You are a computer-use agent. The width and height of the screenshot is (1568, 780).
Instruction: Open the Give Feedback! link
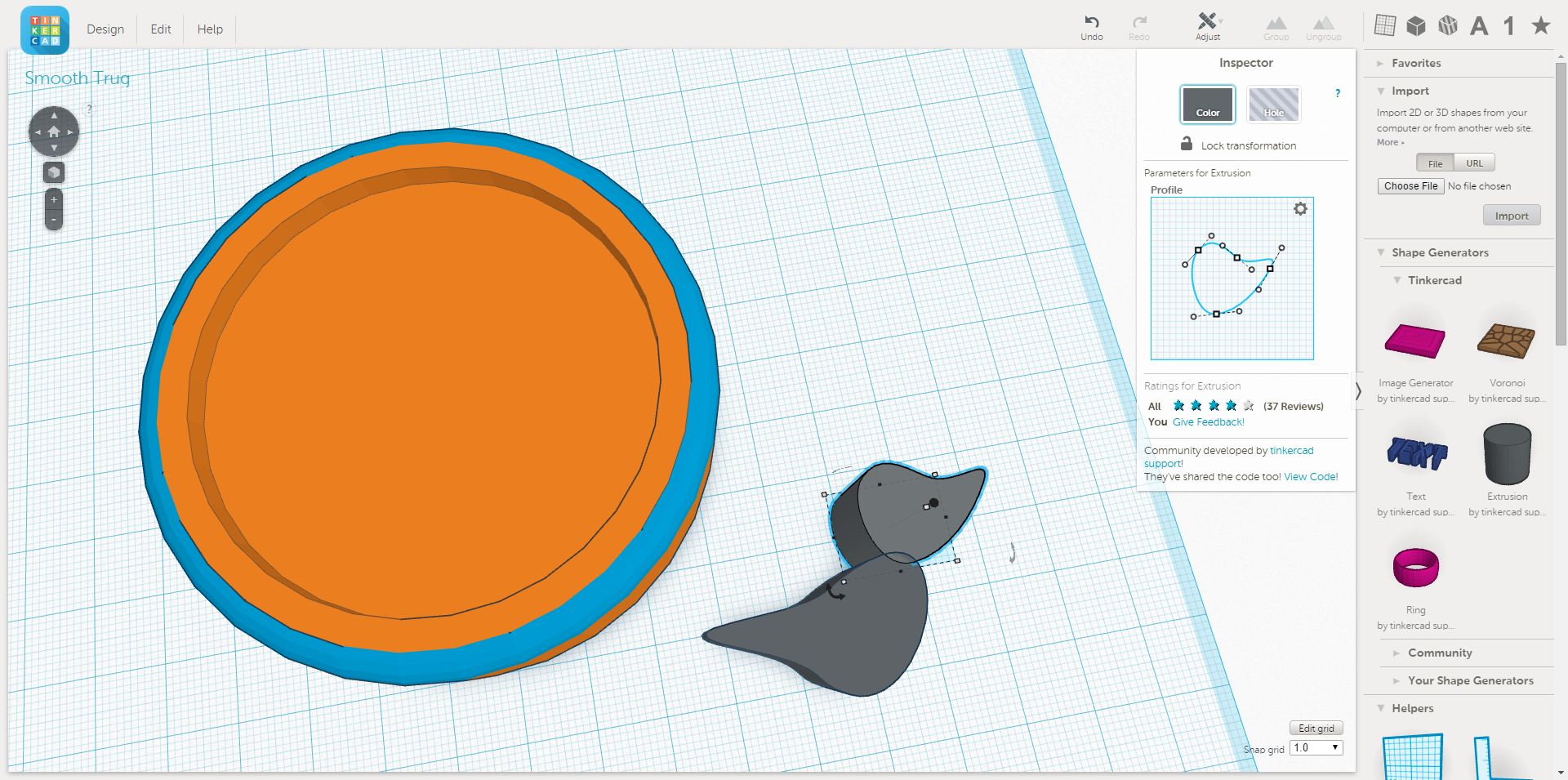1209,422
